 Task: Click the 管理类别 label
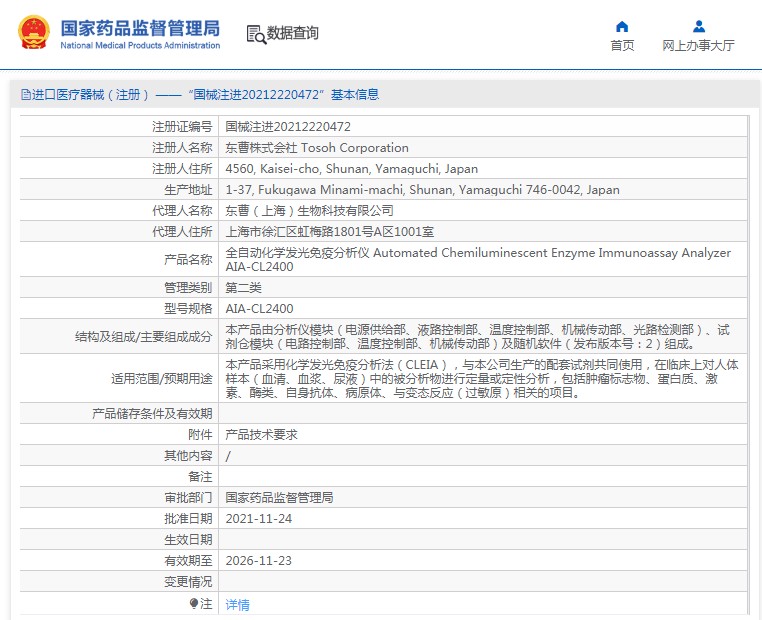point(188,288)
